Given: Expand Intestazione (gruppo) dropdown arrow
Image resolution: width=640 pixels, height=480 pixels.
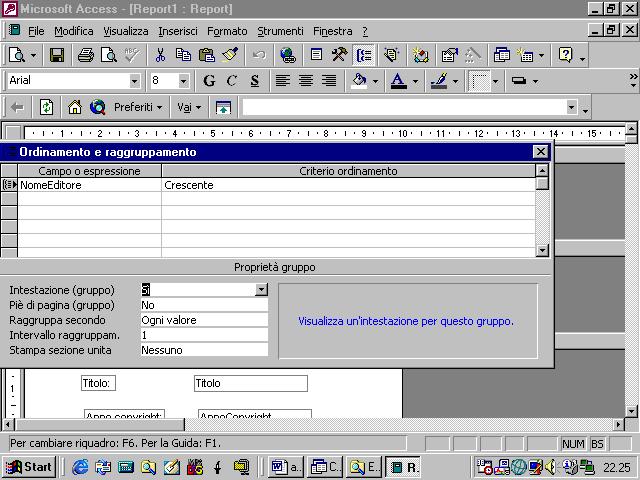Looking at the screenshot, I should 261,290.
